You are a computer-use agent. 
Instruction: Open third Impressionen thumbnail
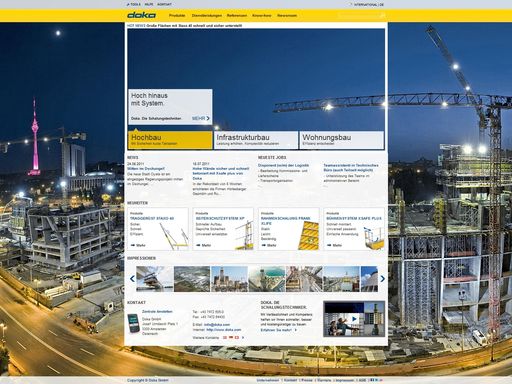[230, 279]
